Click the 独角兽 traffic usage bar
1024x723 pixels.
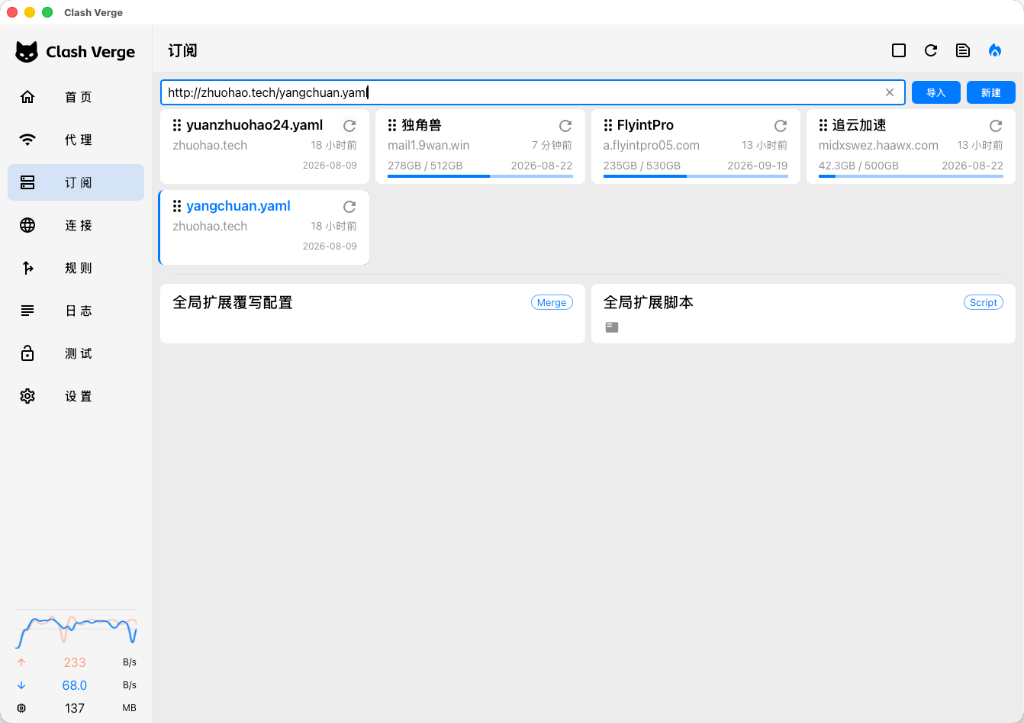pyautogui.click(x=480, y=176)
